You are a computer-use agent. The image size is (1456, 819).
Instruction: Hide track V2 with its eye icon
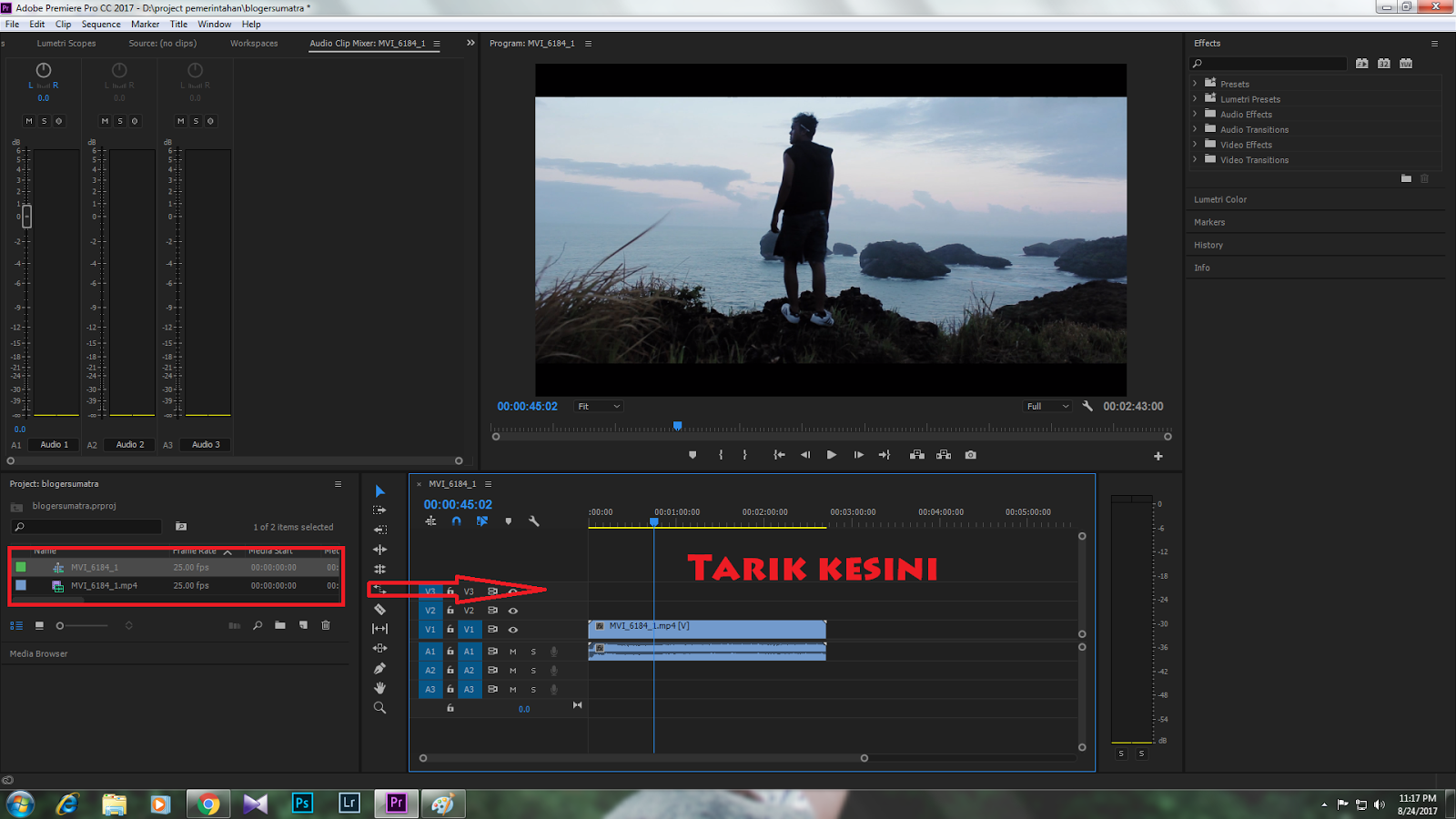(x=513, y=611)
